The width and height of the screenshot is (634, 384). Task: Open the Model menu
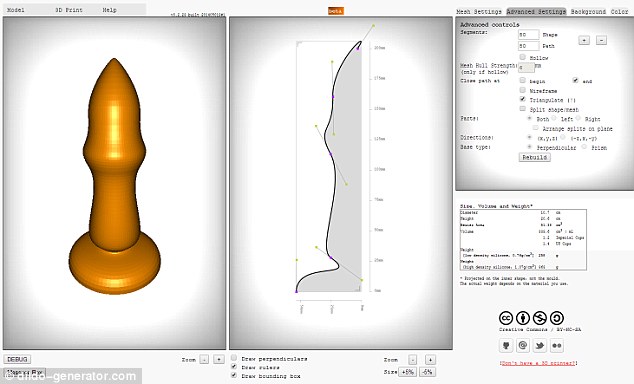tap(16, 10)
